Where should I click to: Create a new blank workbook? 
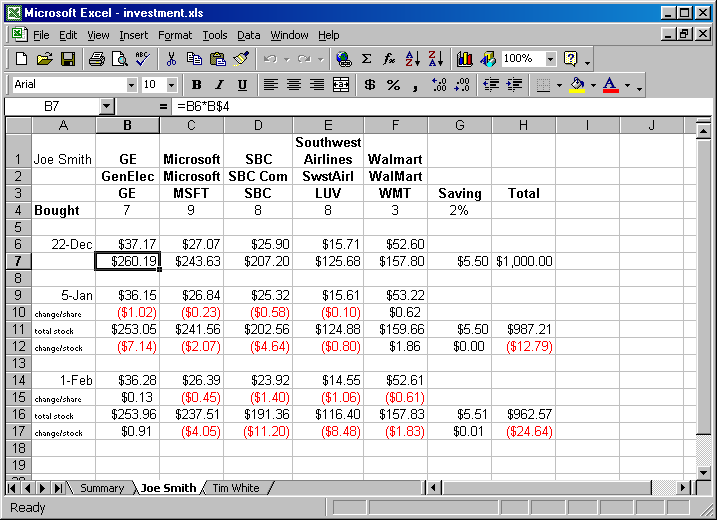click(21, 59)
